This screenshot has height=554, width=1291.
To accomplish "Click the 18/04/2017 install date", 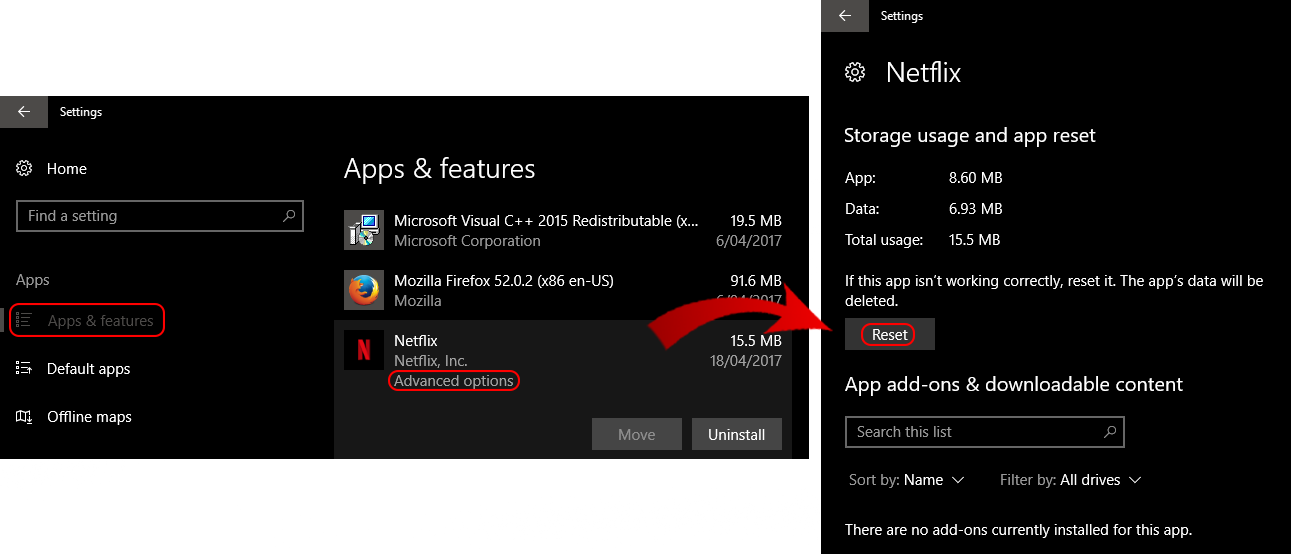I will pyautogui.click(x=747, y=361).
